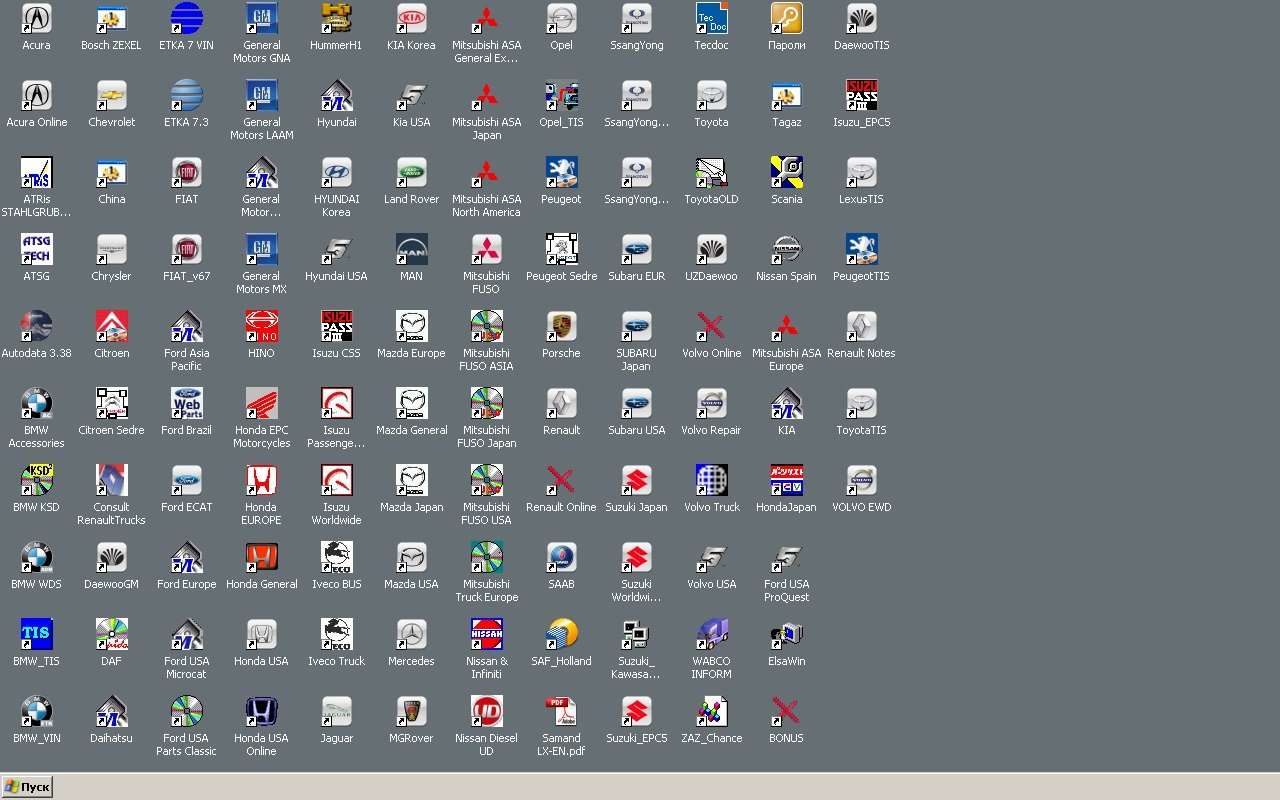Select the Ford USA ProQuest icon
1280x800 pixels.
click(x=786, y=557)
